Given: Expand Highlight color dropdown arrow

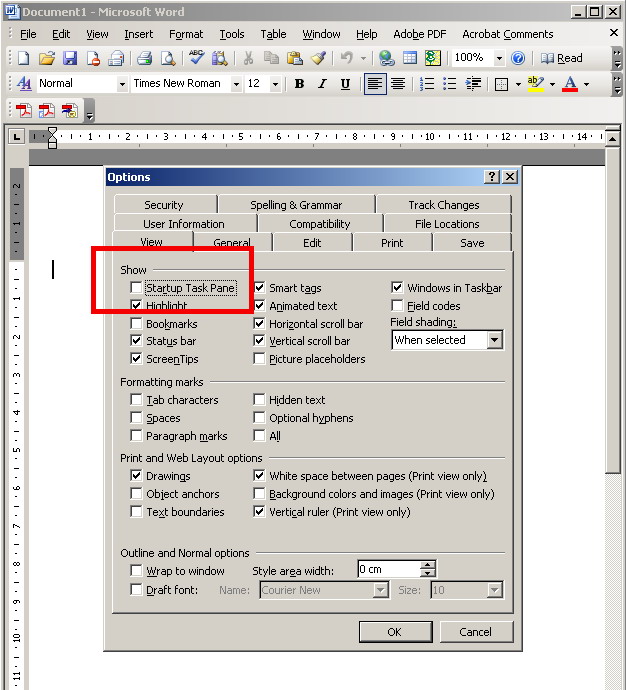Looking at the screenshot, I should 553,84.
